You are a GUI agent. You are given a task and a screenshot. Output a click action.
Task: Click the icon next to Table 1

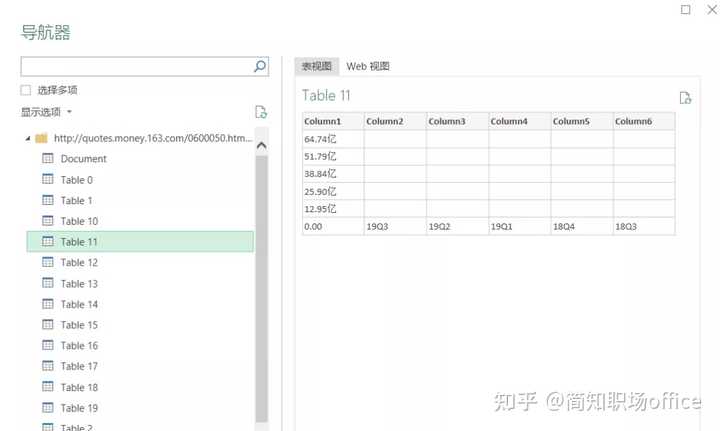pyautogui.click(x=48, y=200)
